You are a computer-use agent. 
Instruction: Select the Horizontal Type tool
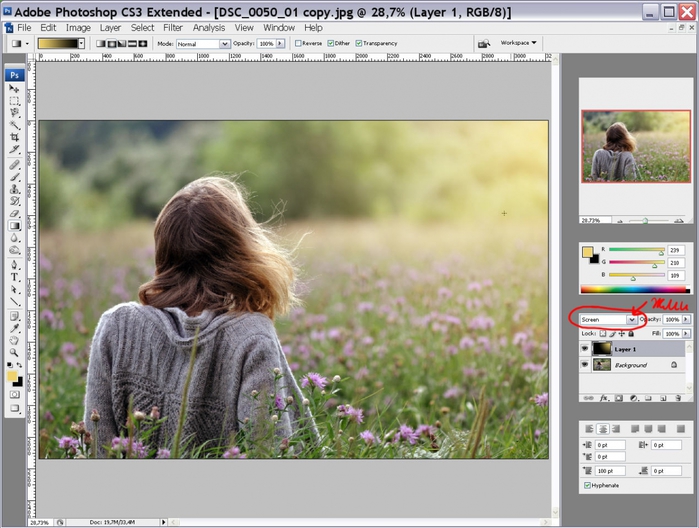(x=15, y=276)
